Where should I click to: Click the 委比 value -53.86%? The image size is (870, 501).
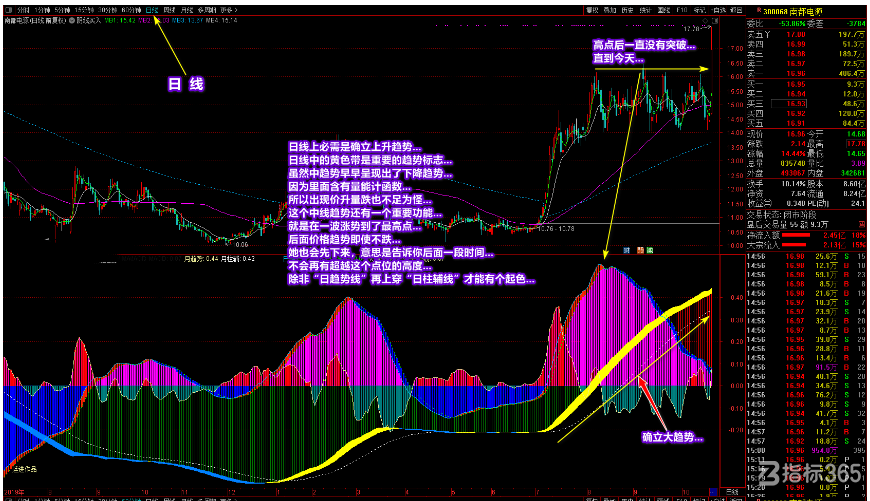click(792, 24)
